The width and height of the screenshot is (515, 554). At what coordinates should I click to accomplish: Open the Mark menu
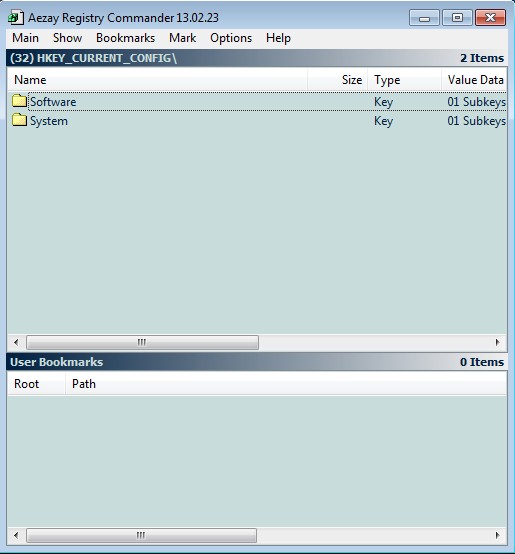click(182, 38)
